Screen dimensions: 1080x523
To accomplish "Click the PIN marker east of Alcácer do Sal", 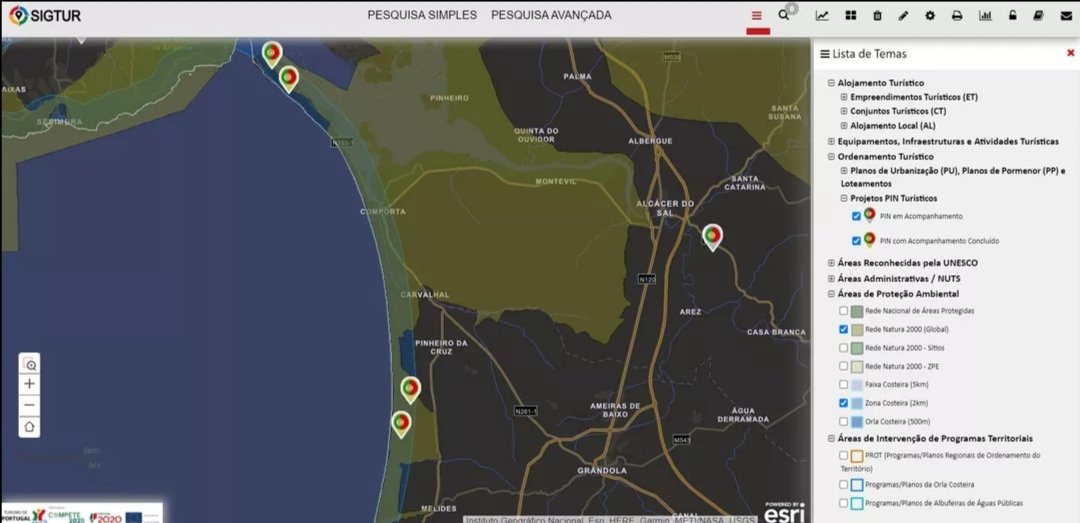I will 713,237.
